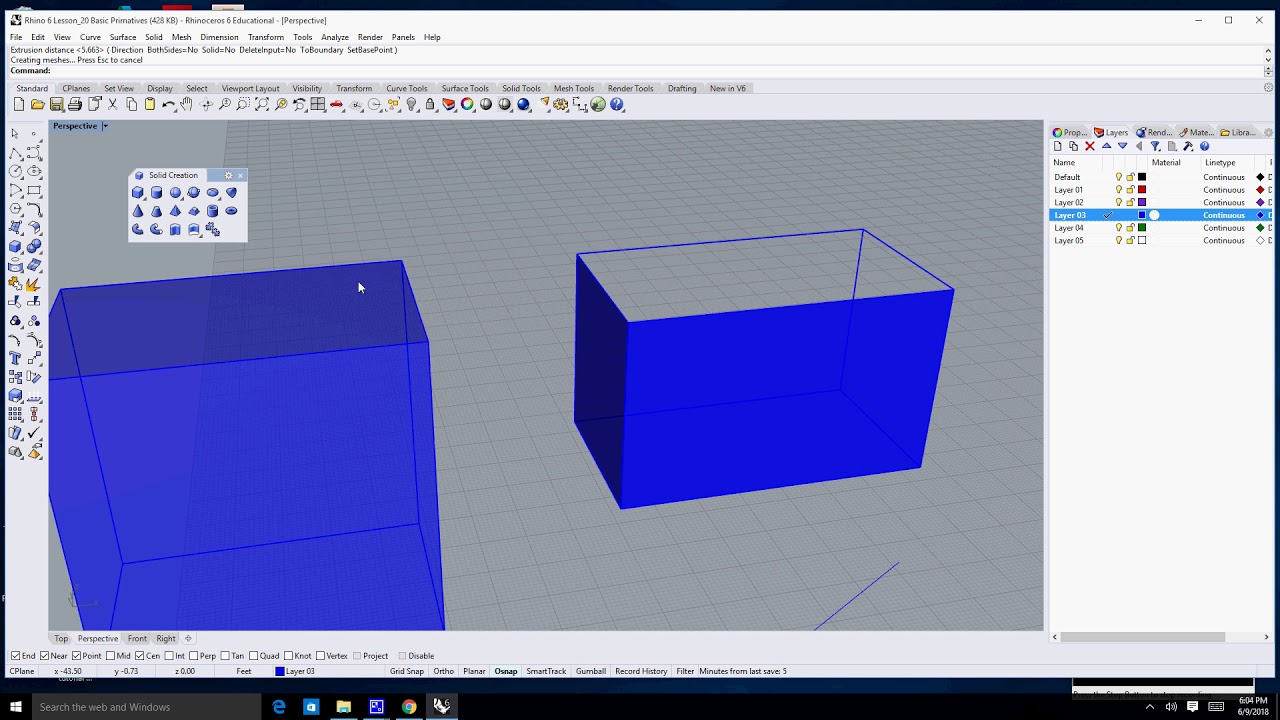
Task: Activate the Pan hand tool
Action: [x=187, y=104]
